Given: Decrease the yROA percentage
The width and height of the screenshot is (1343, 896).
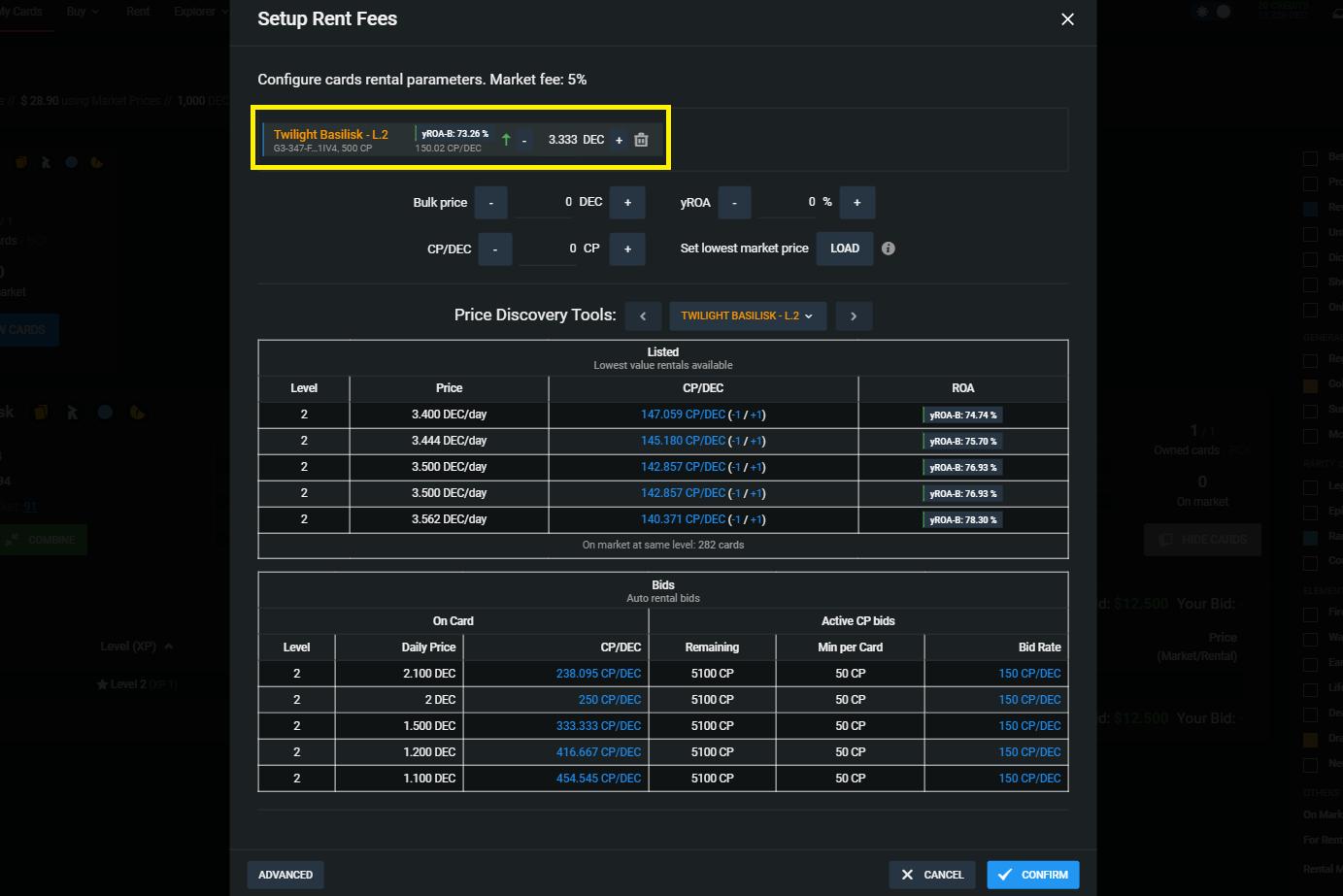Looking at the screenshot, I should [x=734, y=203].
